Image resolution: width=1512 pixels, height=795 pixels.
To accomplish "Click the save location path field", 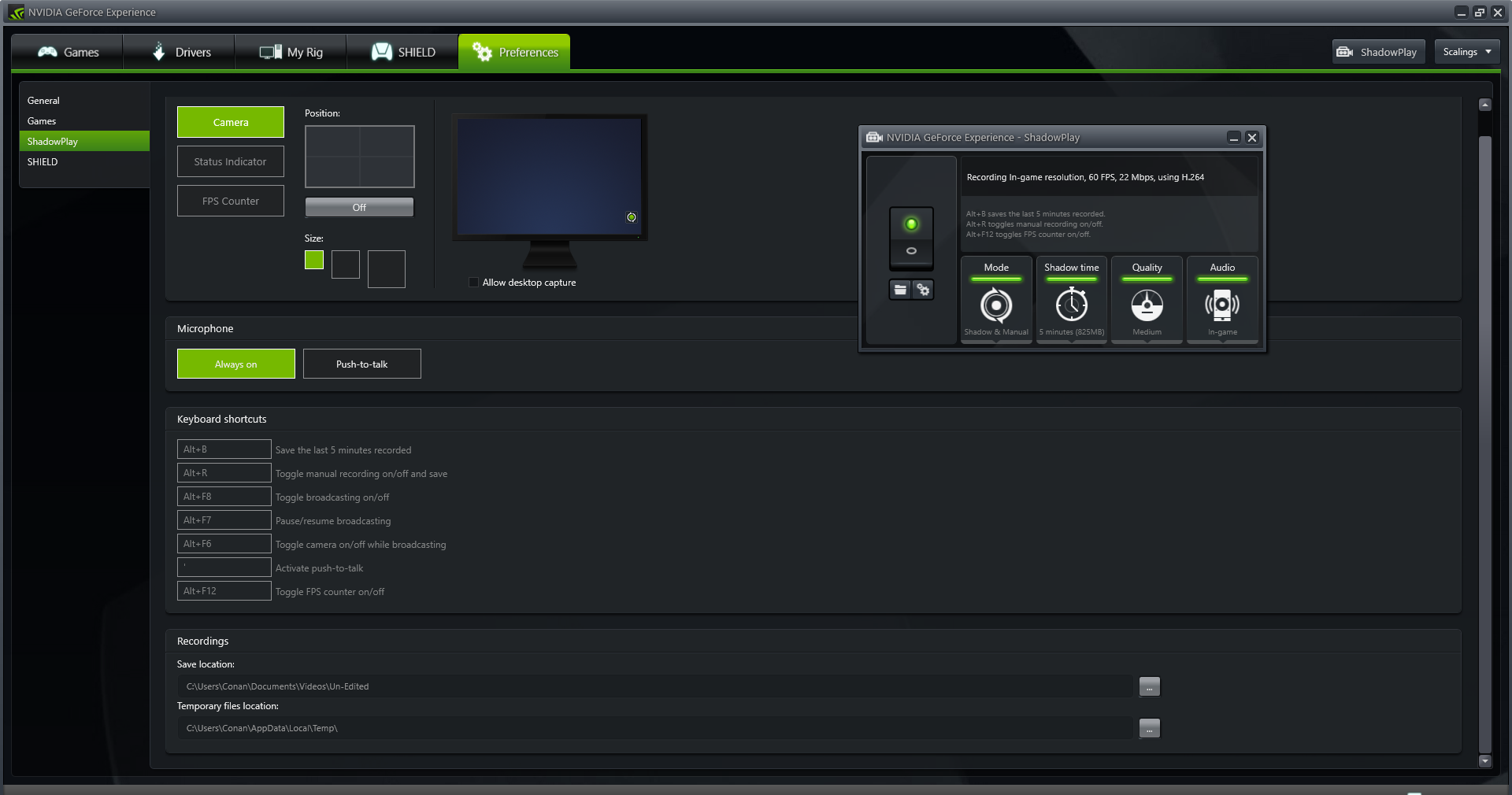I will [x=655, y=686].
